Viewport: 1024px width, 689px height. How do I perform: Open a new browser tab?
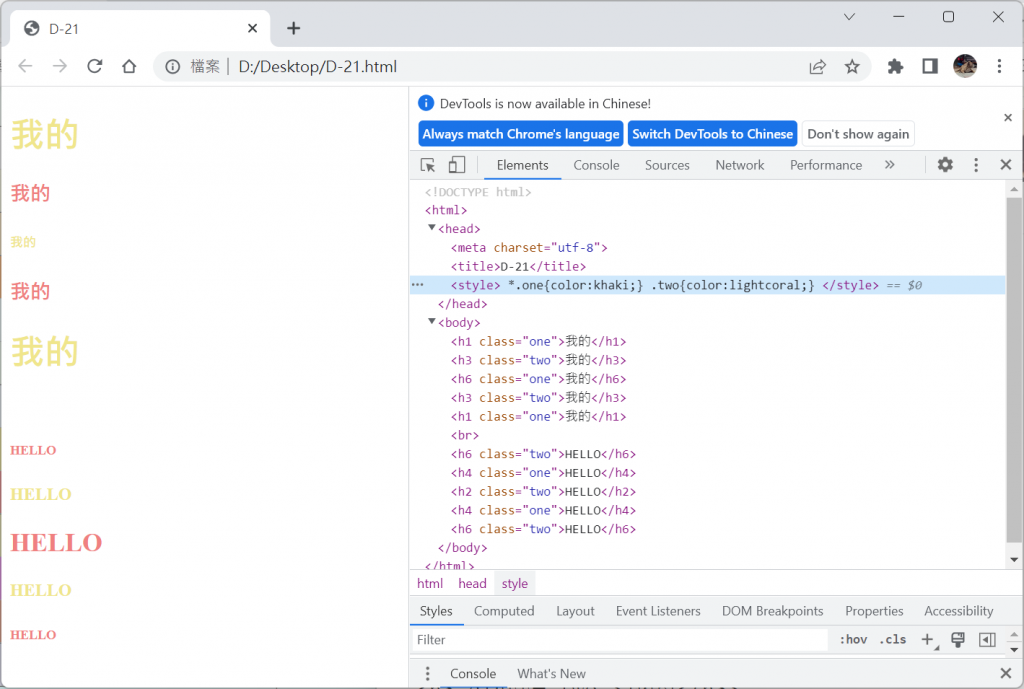[x=294, y=28]
